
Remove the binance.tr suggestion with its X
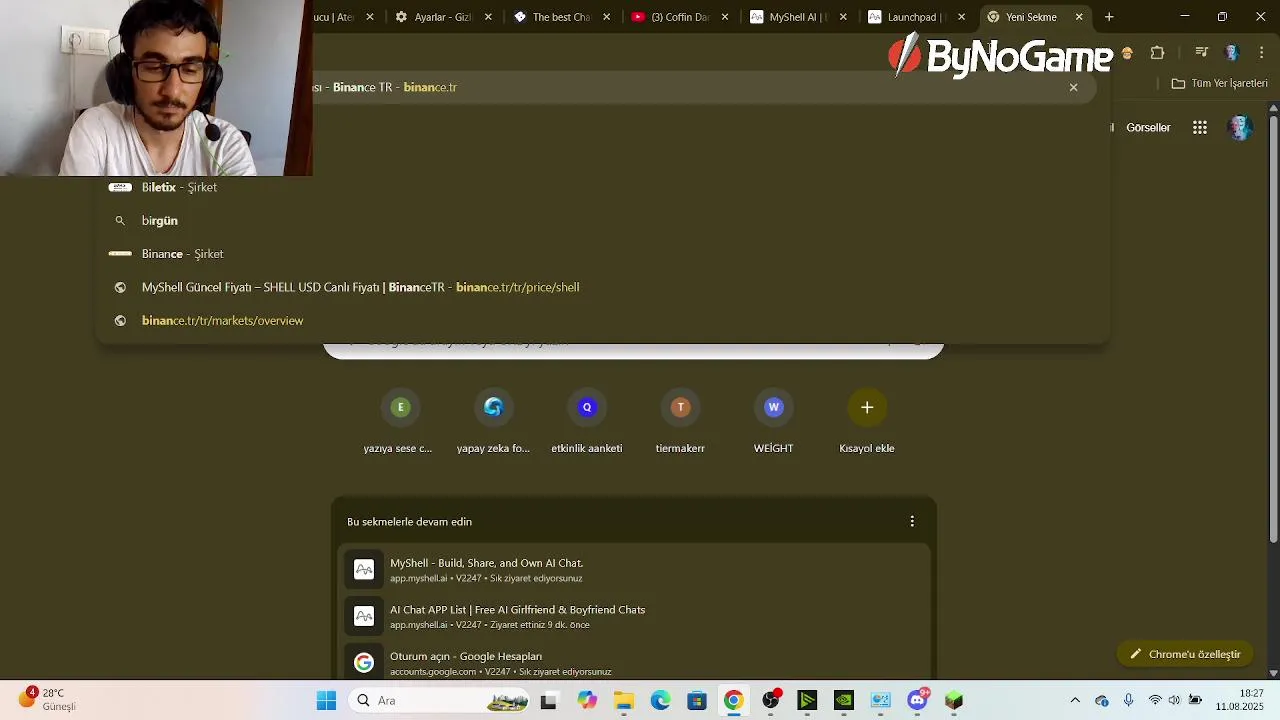tap(1073, 87)
